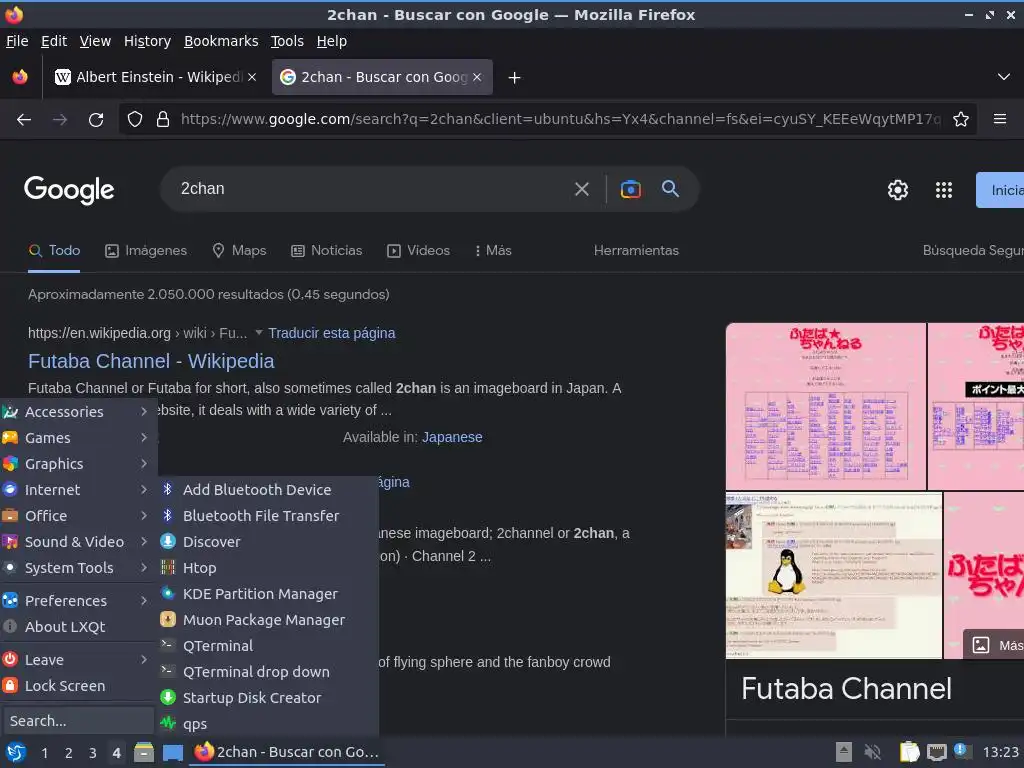Open the Tools menu
Screen dimensions: 1024x768
[287, 41]
